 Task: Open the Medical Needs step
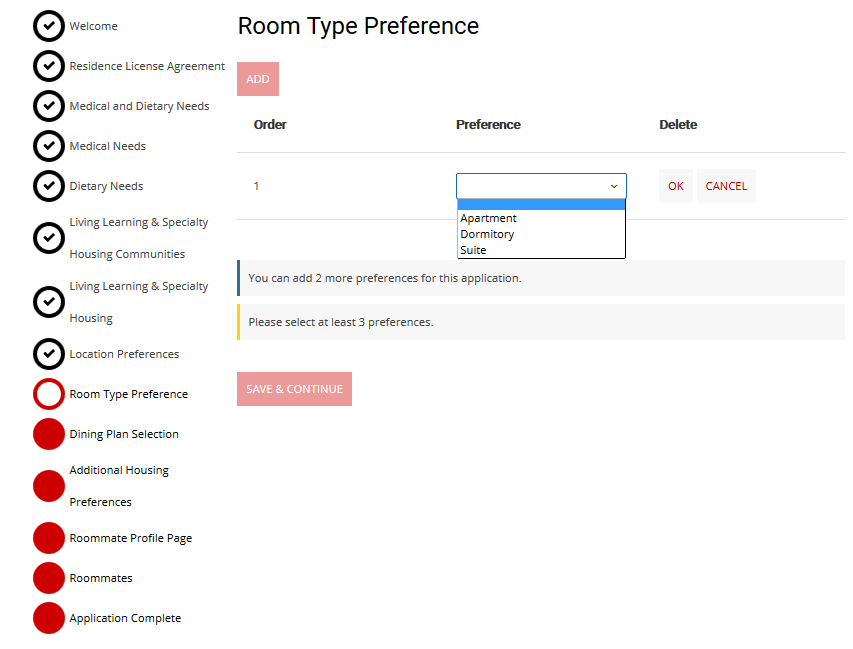click(x=107, y=146)
